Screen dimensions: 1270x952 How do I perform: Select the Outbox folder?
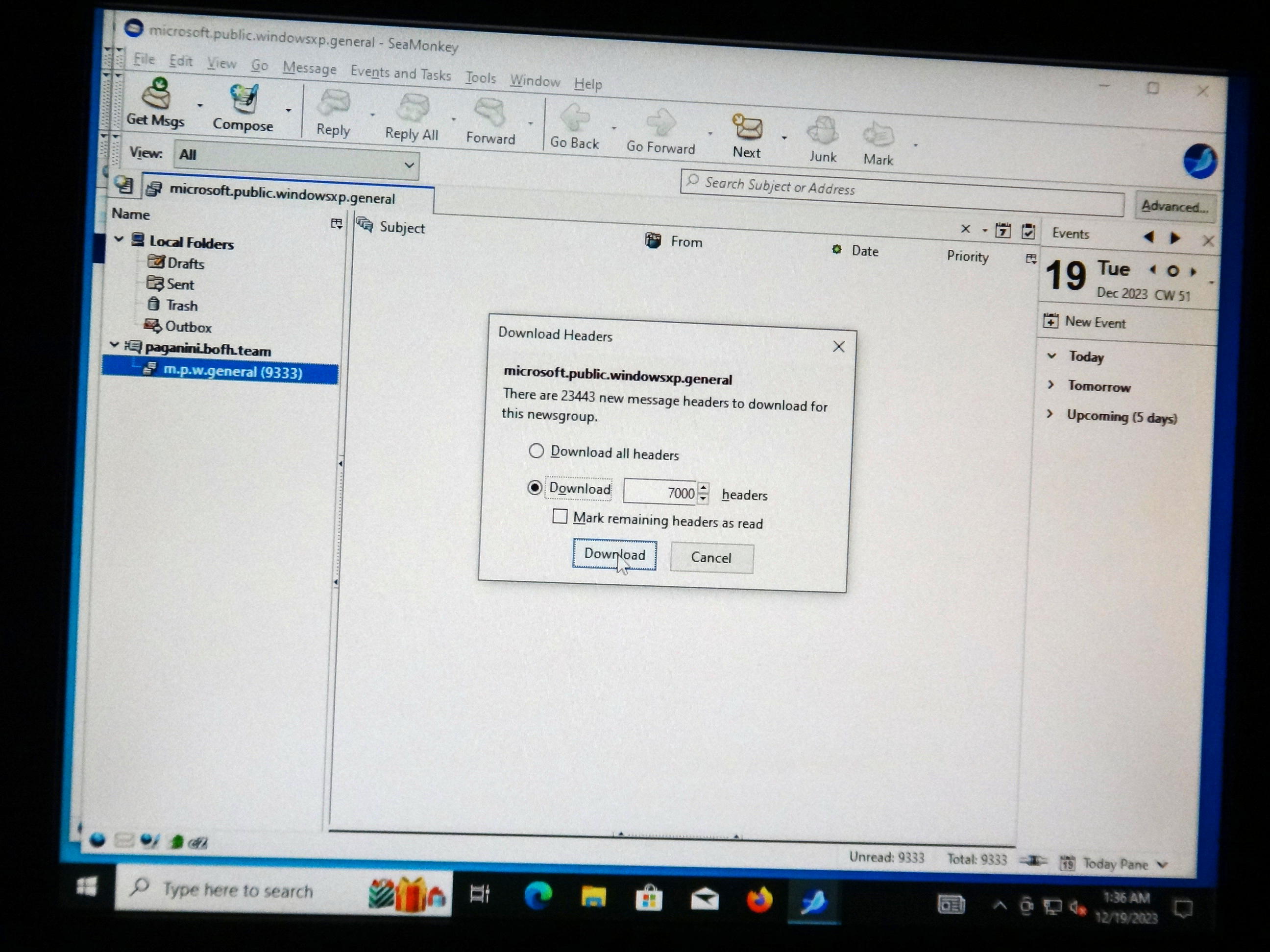coord(178,327)
